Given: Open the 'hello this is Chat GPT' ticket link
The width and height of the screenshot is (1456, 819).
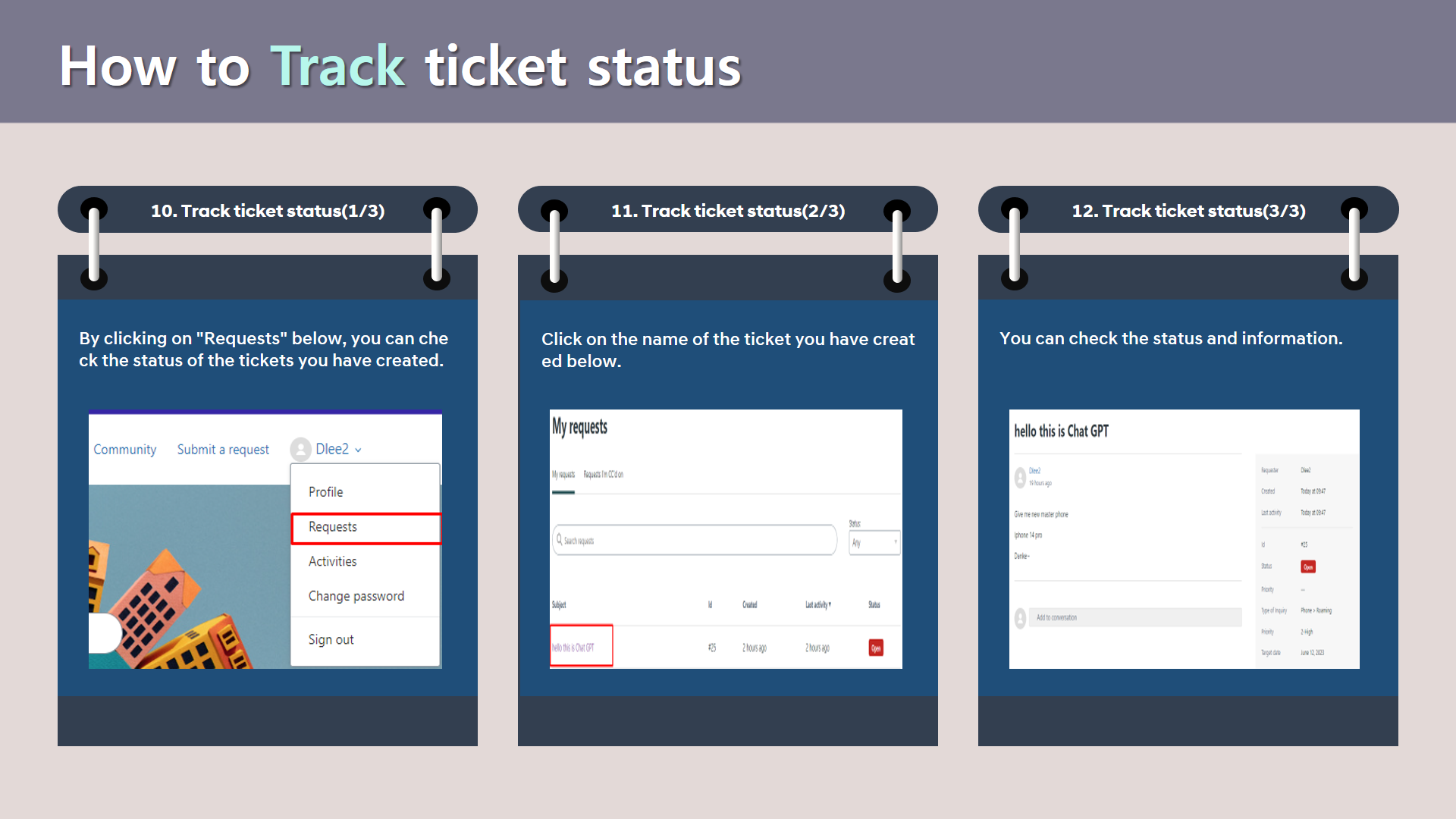Looking at the screenshot, I should tap(573, 648).
